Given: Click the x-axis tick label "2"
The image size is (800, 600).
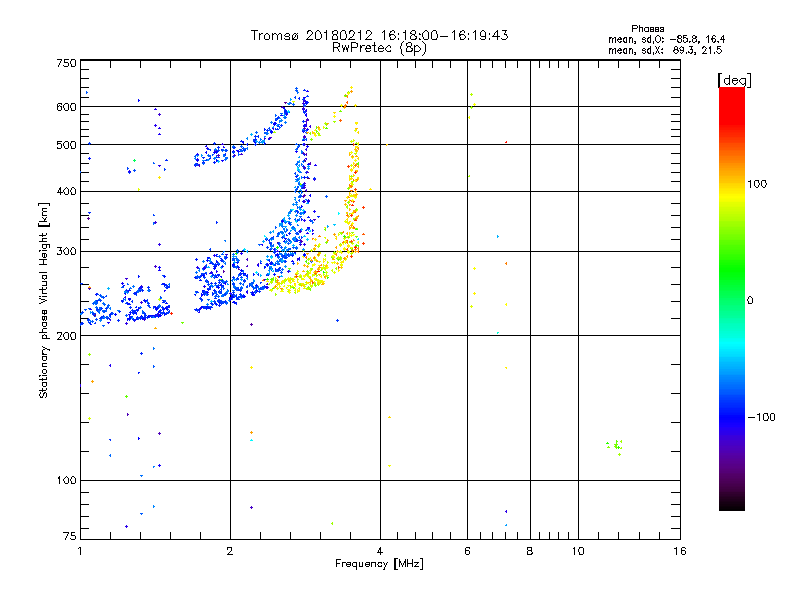Looking at the screenshot, I should (230, 551).
